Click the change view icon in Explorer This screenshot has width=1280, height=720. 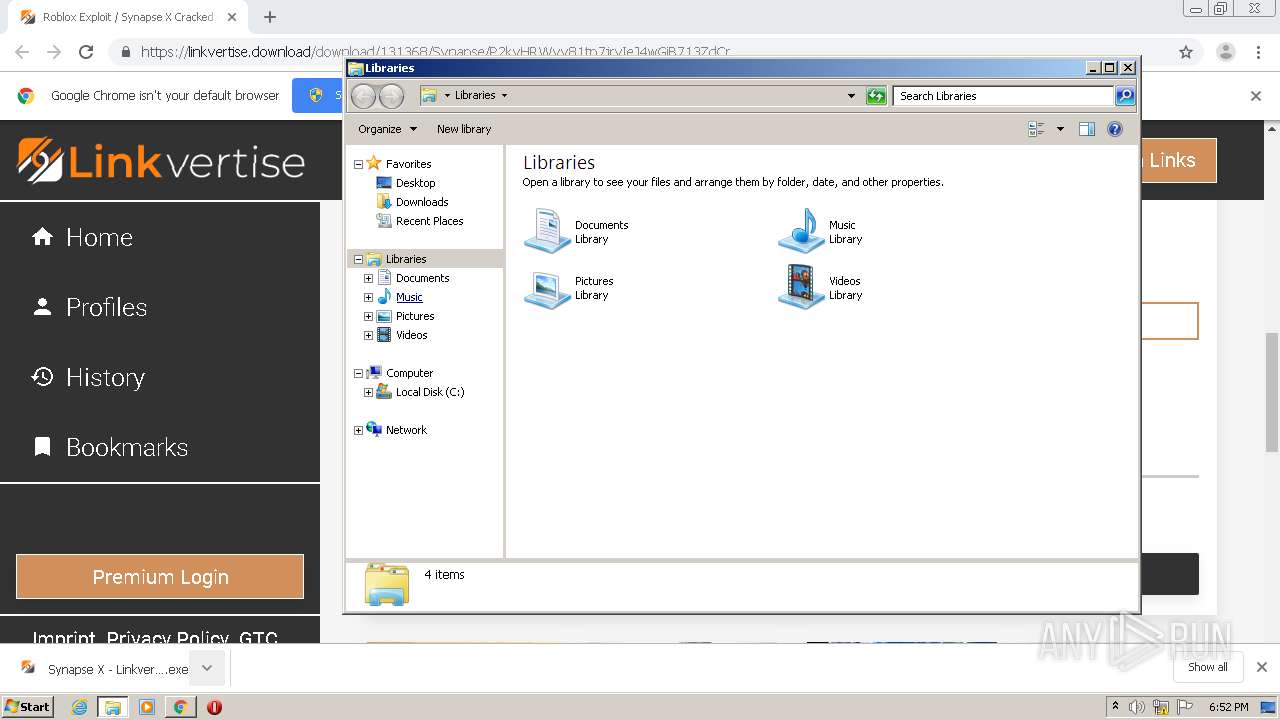1036,129
